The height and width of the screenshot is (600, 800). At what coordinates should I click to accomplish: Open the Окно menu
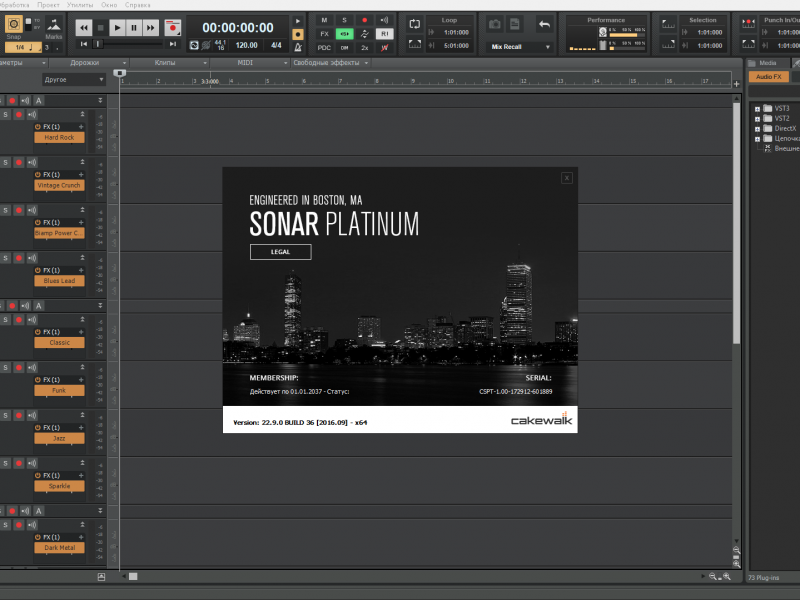click(109, 5)
